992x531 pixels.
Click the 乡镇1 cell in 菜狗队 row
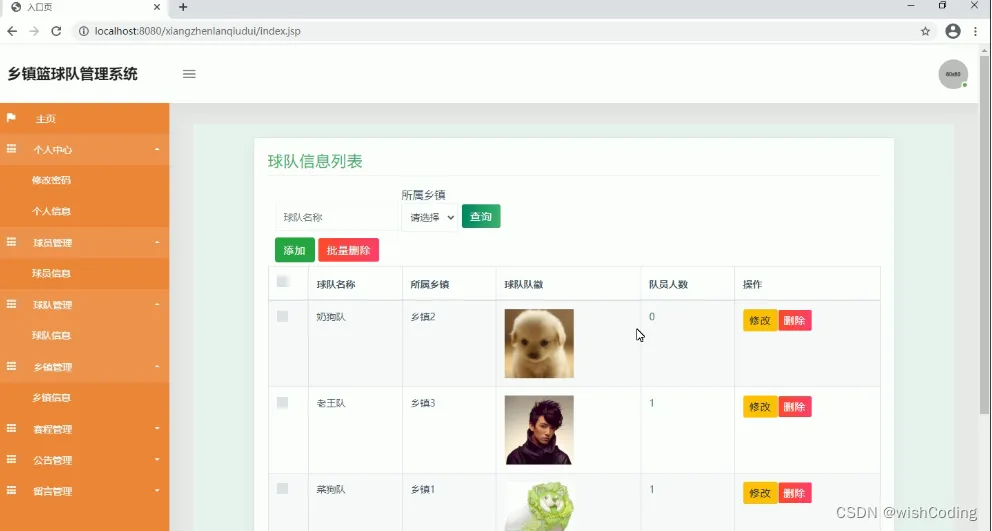[x=423, y=489]
